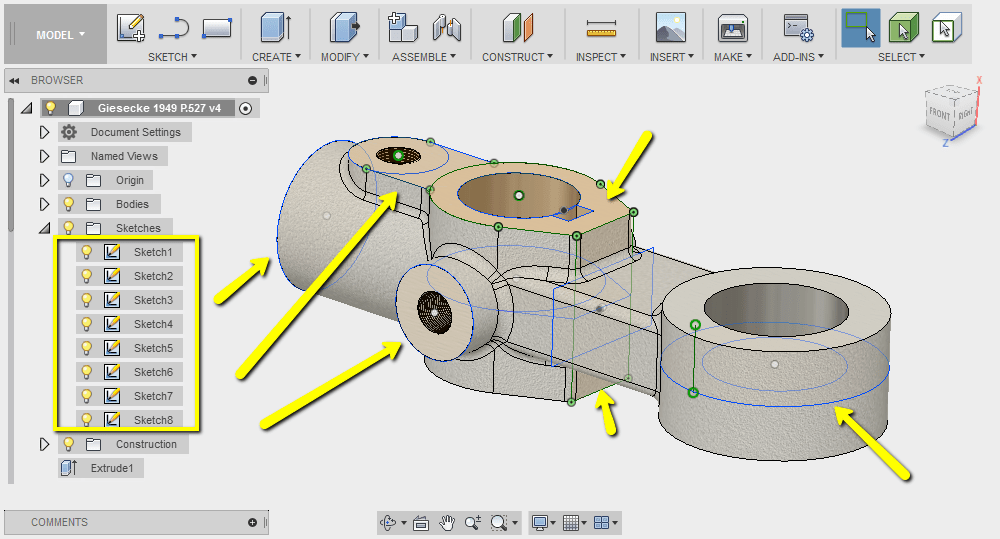
Task: Select the Pan hand tool
Action: (447, 523)
